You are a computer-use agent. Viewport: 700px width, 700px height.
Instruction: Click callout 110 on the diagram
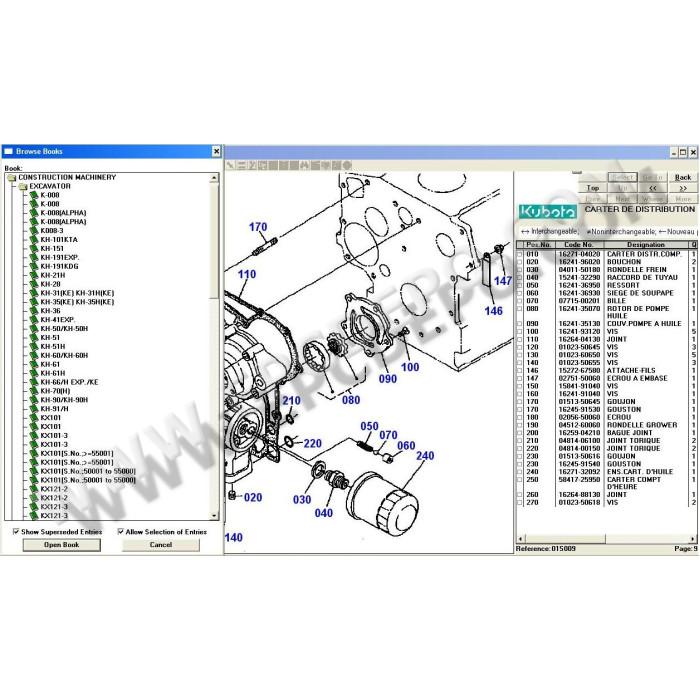[247, 274]
